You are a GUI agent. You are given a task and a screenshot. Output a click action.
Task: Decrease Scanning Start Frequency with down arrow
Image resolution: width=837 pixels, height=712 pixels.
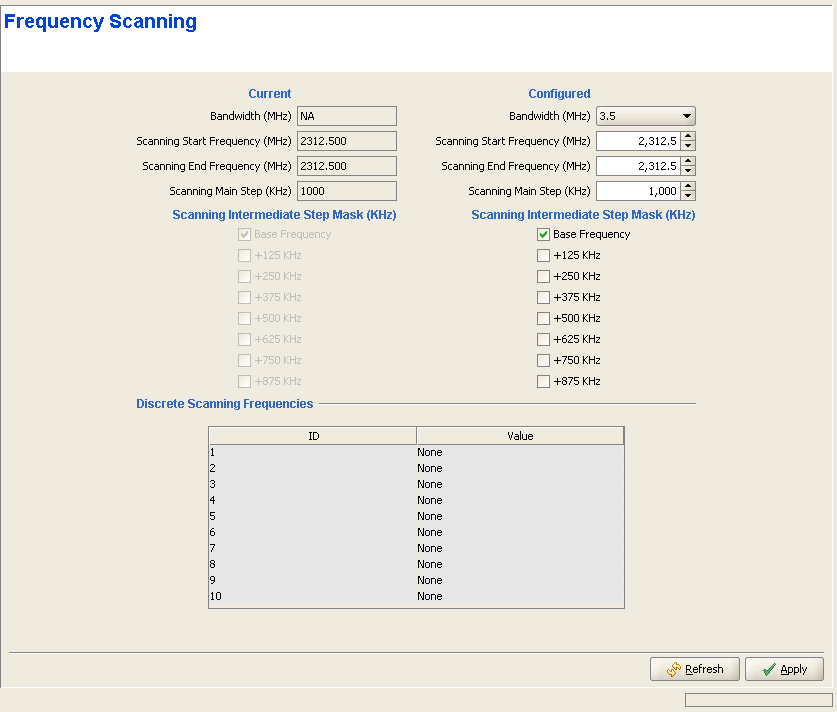688,146
